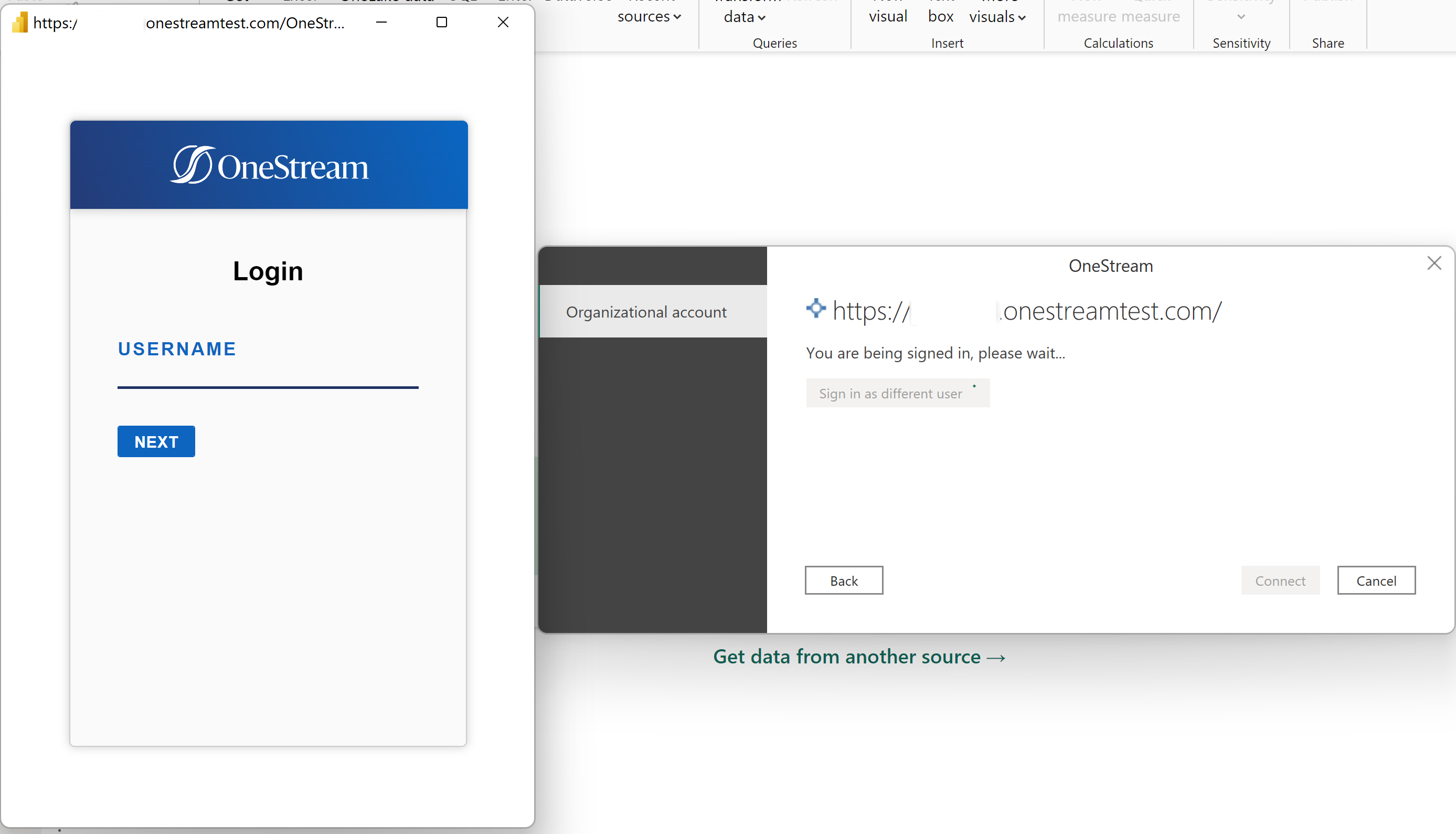Click Cancel to dismiss OneStream dialog
Viewport: 1456px width, 834px height.
click(x=1376, y=581)
